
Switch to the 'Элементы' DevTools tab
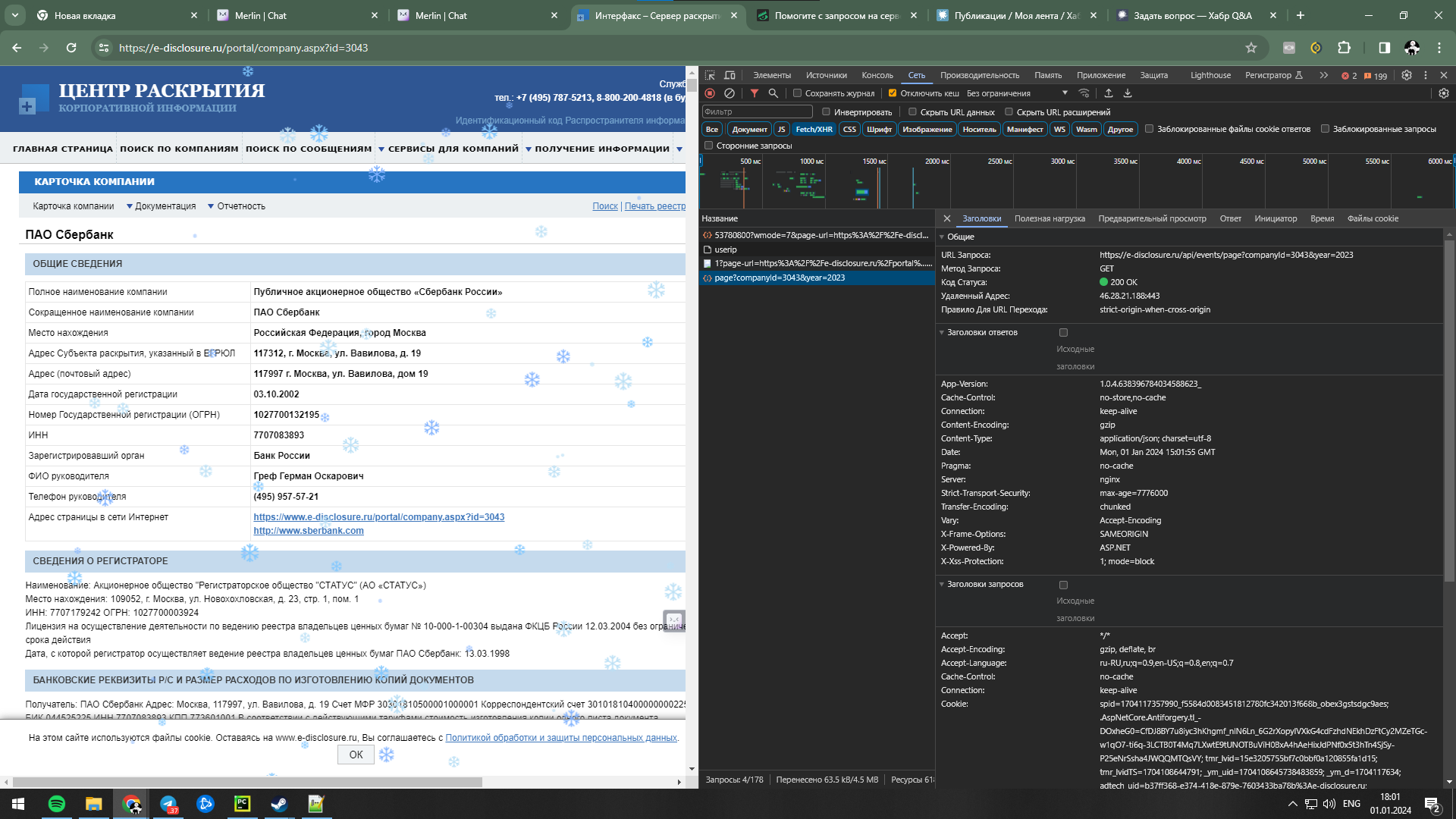pos(772,75)
